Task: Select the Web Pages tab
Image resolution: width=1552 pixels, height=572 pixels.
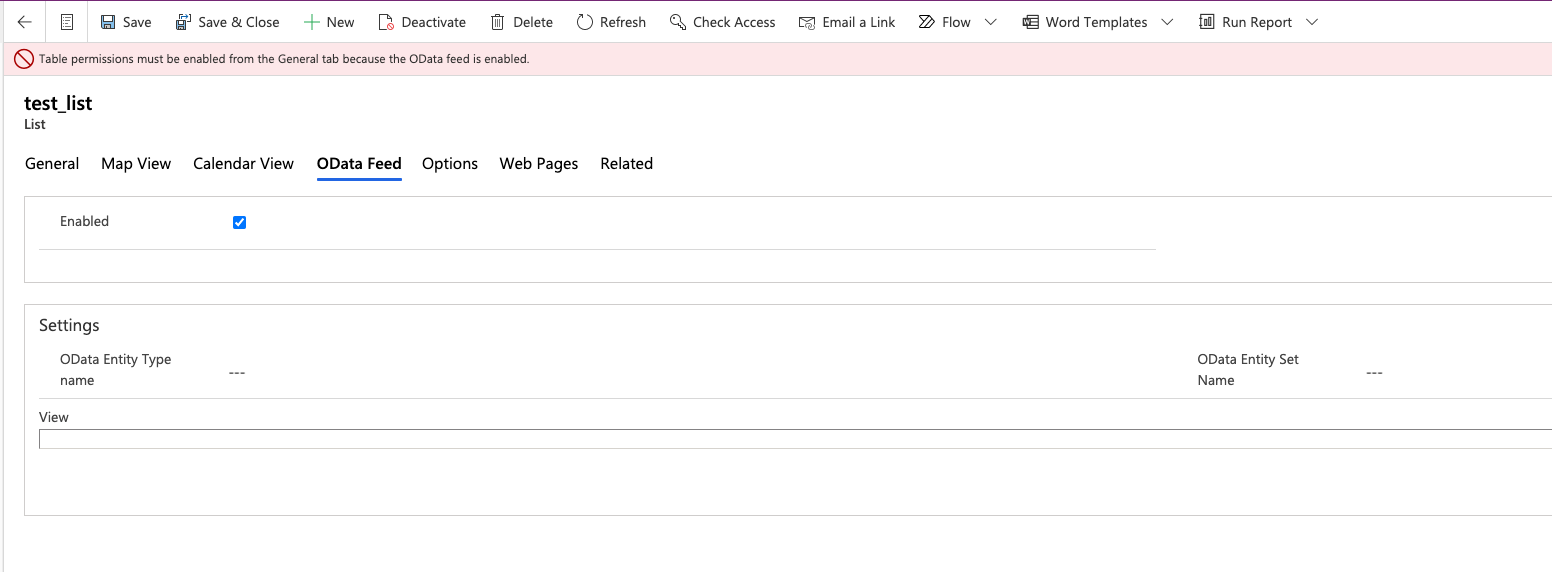Action: 539,164
